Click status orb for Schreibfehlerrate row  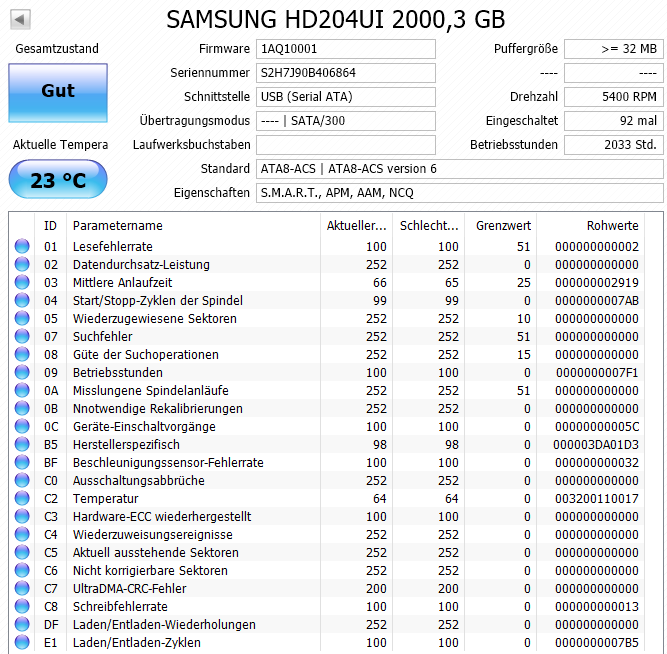tap(22, 606)
